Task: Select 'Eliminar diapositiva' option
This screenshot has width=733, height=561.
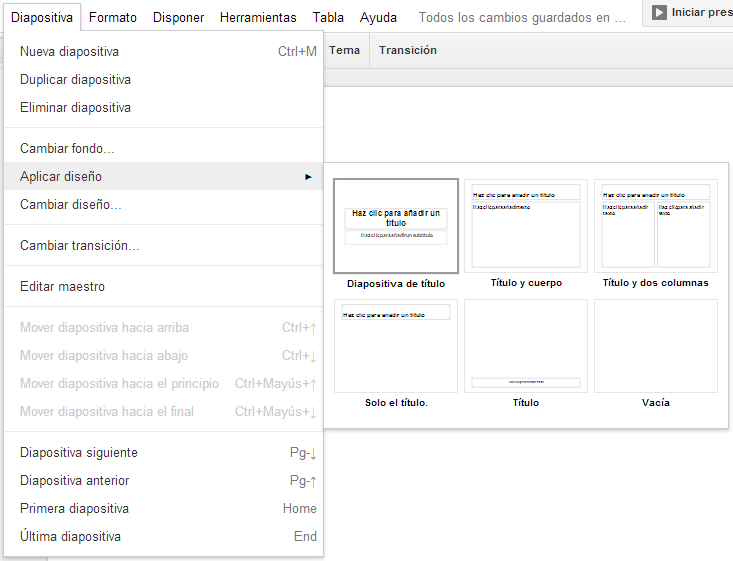Action: 75,107
